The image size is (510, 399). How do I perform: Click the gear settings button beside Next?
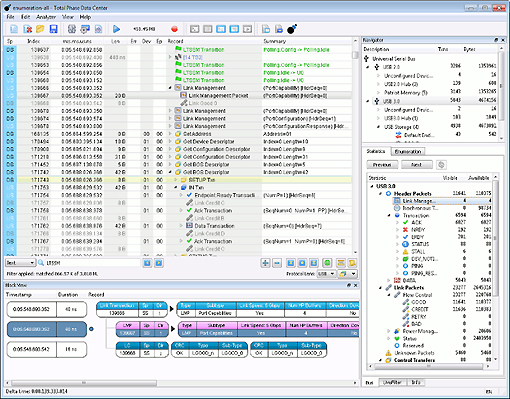(441, 165)
